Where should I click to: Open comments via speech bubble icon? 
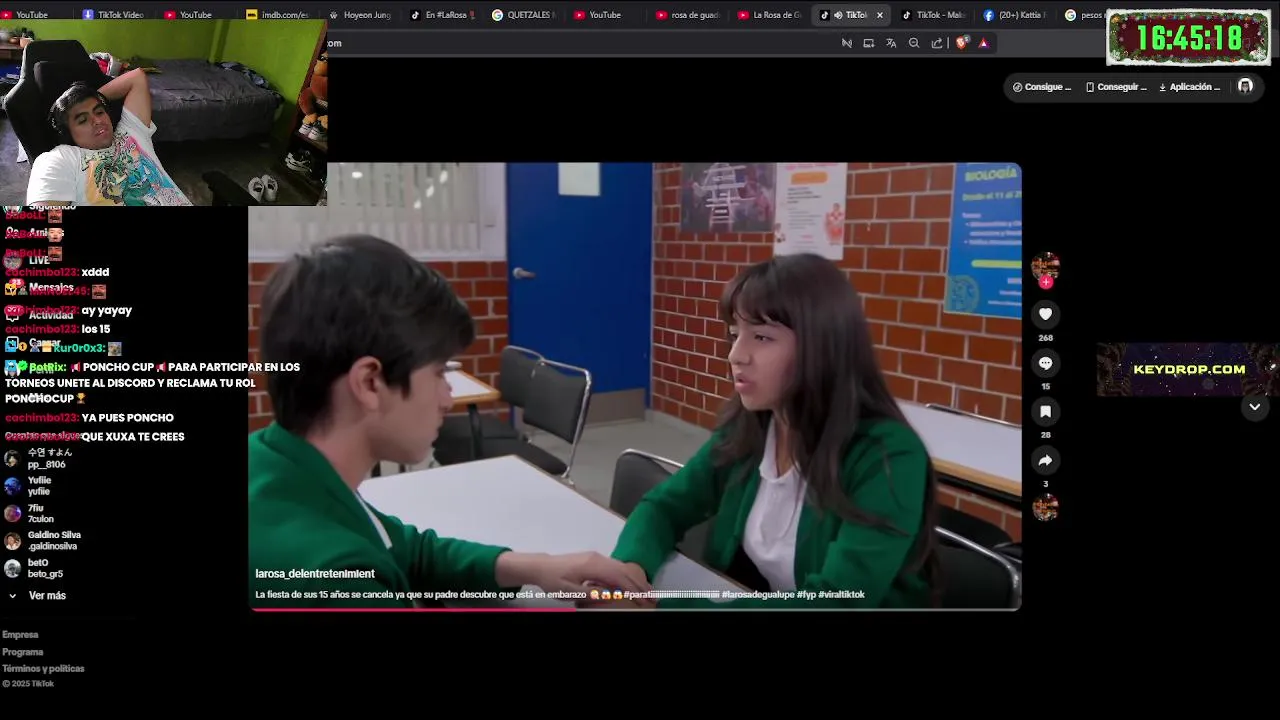1045,363
